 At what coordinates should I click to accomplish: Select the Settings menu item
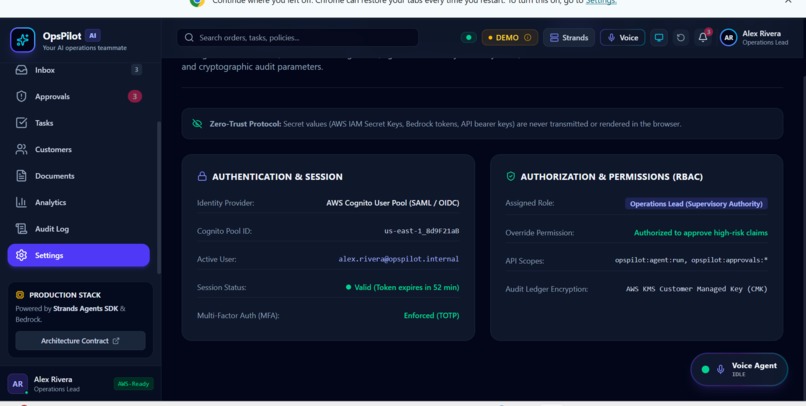coord(78,255)
